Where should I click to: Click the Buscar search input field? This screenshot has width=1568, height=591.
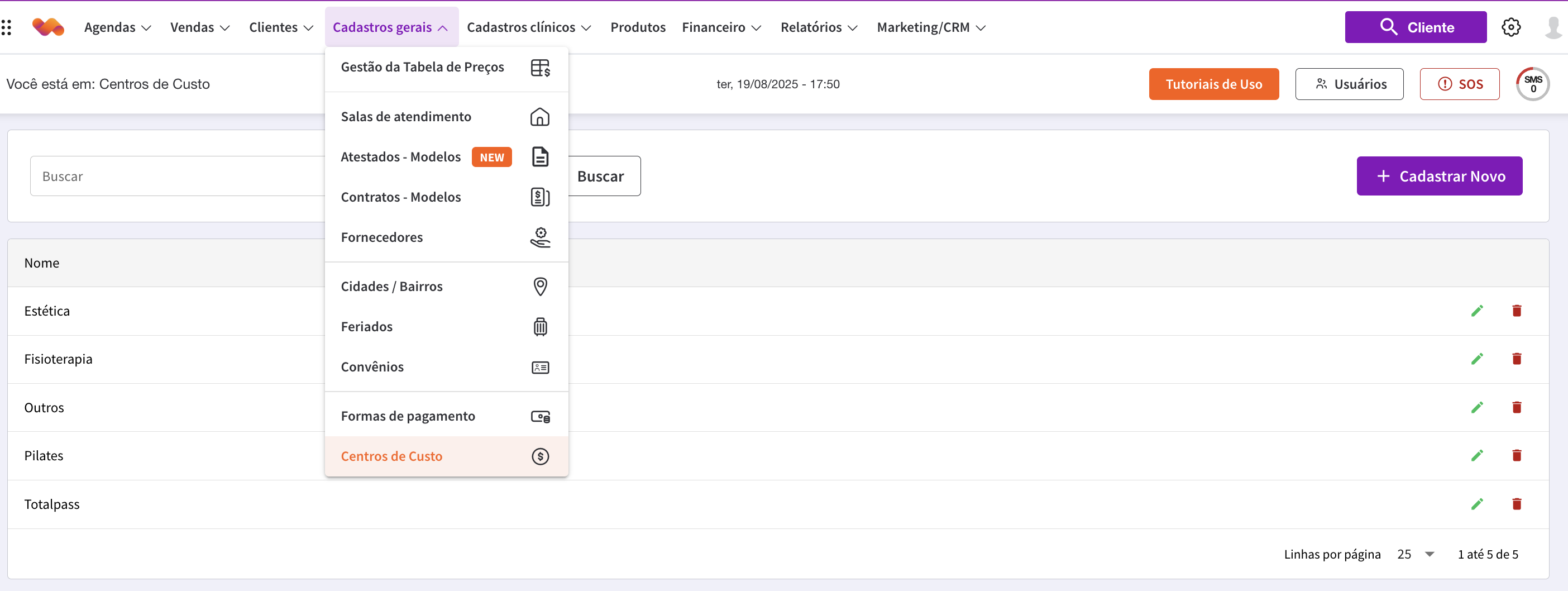176,176
